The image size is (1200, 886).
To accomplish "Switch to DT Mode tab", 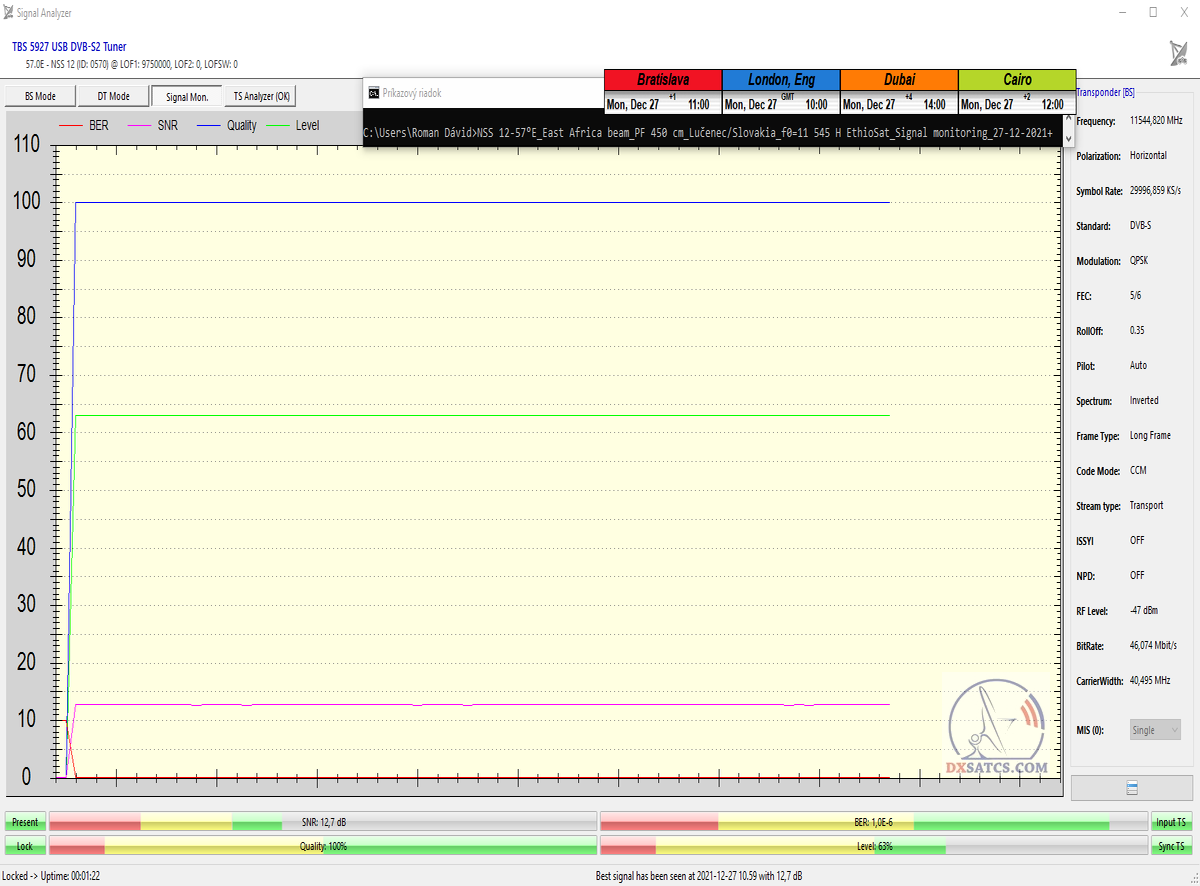I will 113,96.
